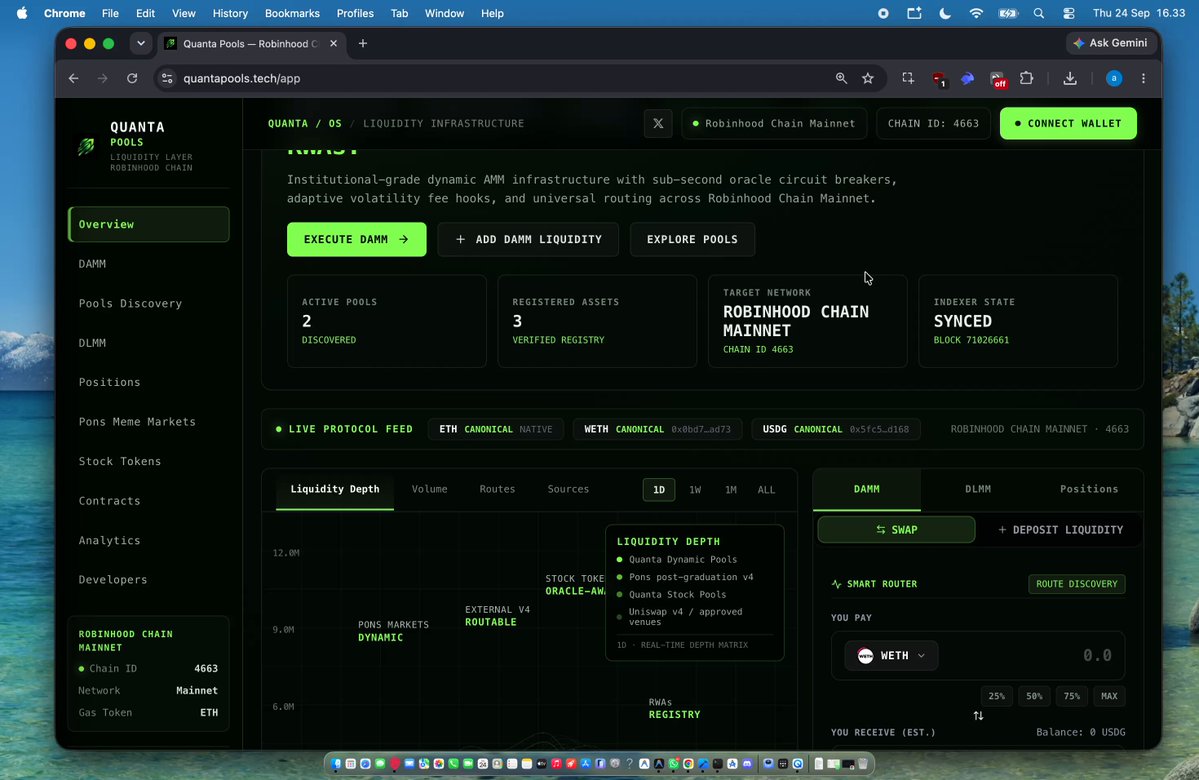The width and height of the screenshot is (1199, 780).
Task: Swap pay and receive tokens arrows
Action: tap(978, 716)
